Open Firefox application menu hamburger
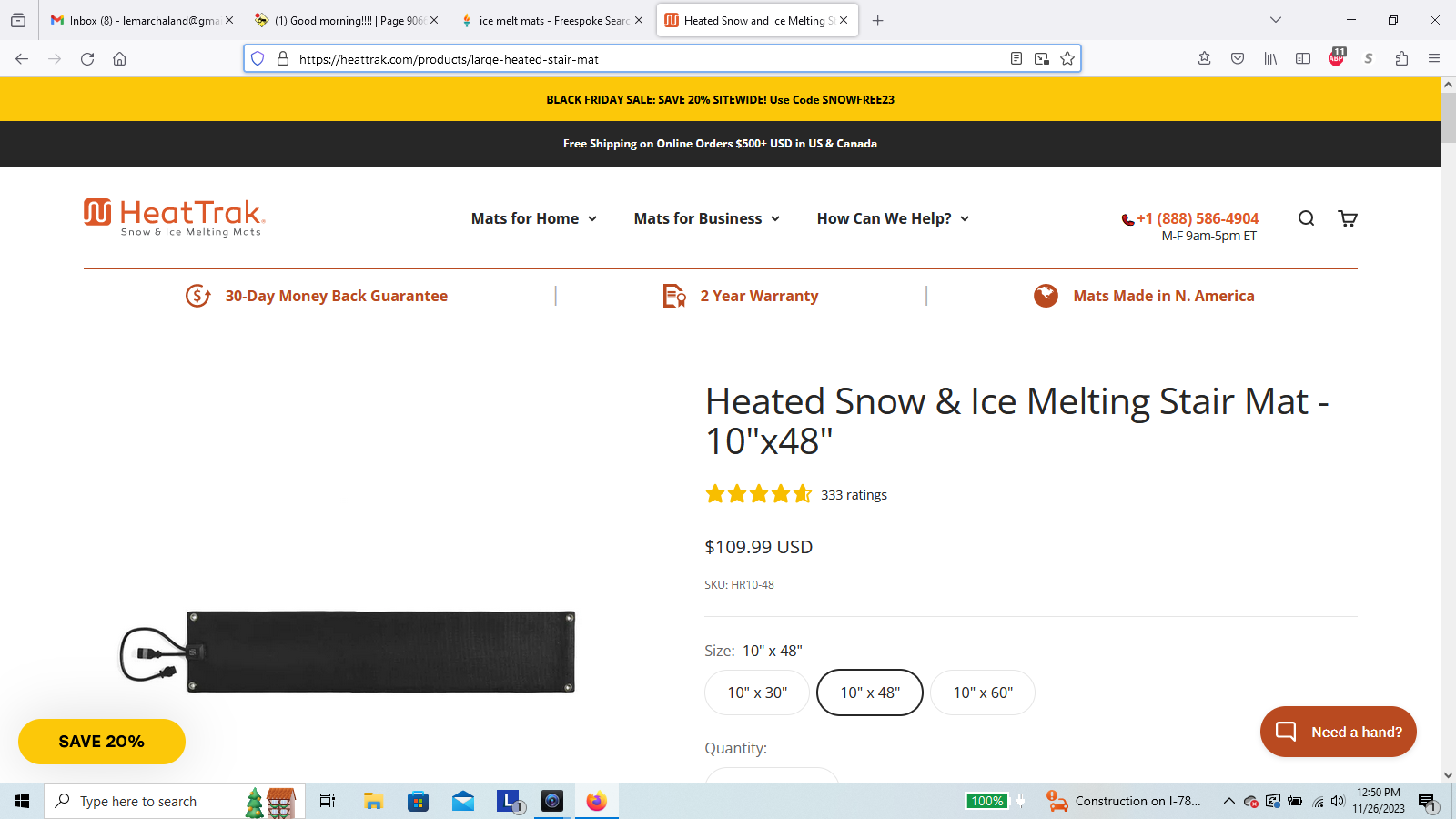 [x=1434, y=59]
